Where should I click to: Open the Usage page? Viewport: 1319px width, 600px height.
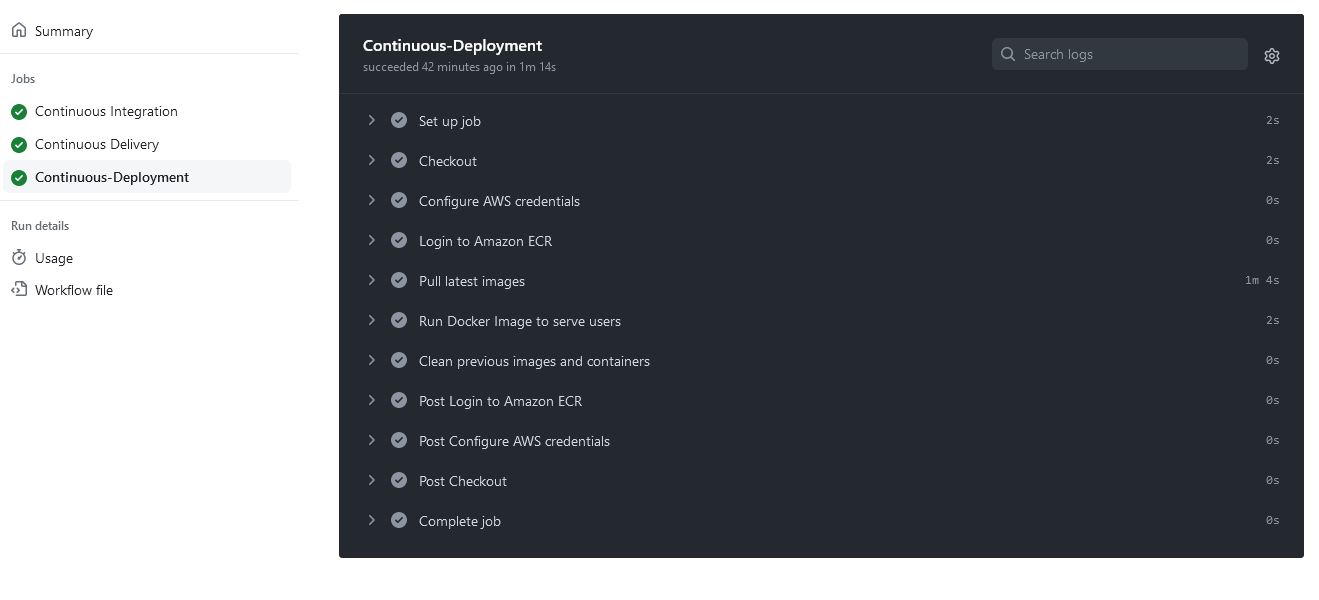[x=53, y=258]
